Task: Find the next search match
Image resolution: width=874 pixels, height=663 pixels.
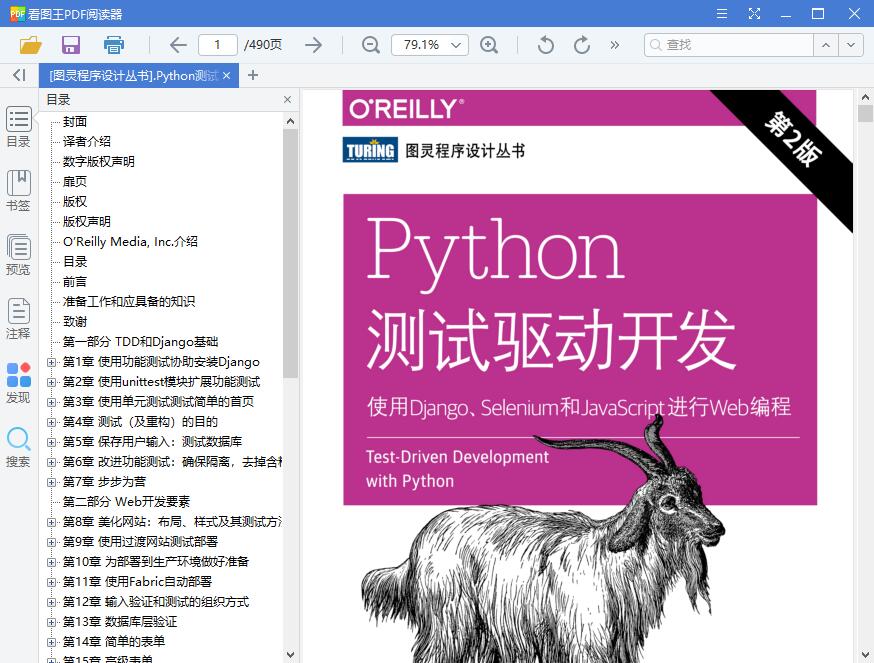Action: pos(851,45)
